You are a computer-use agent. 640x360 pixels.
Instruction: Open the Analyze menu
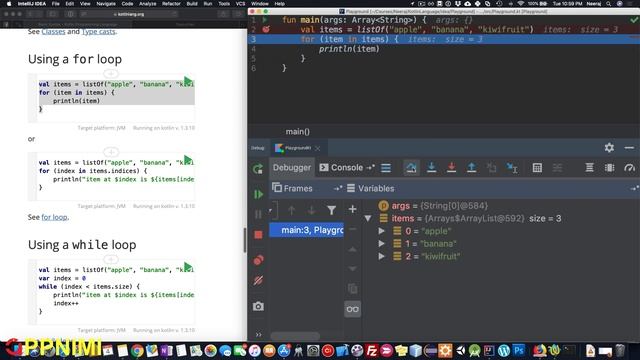pyautogui.click(x=147, y=4)
